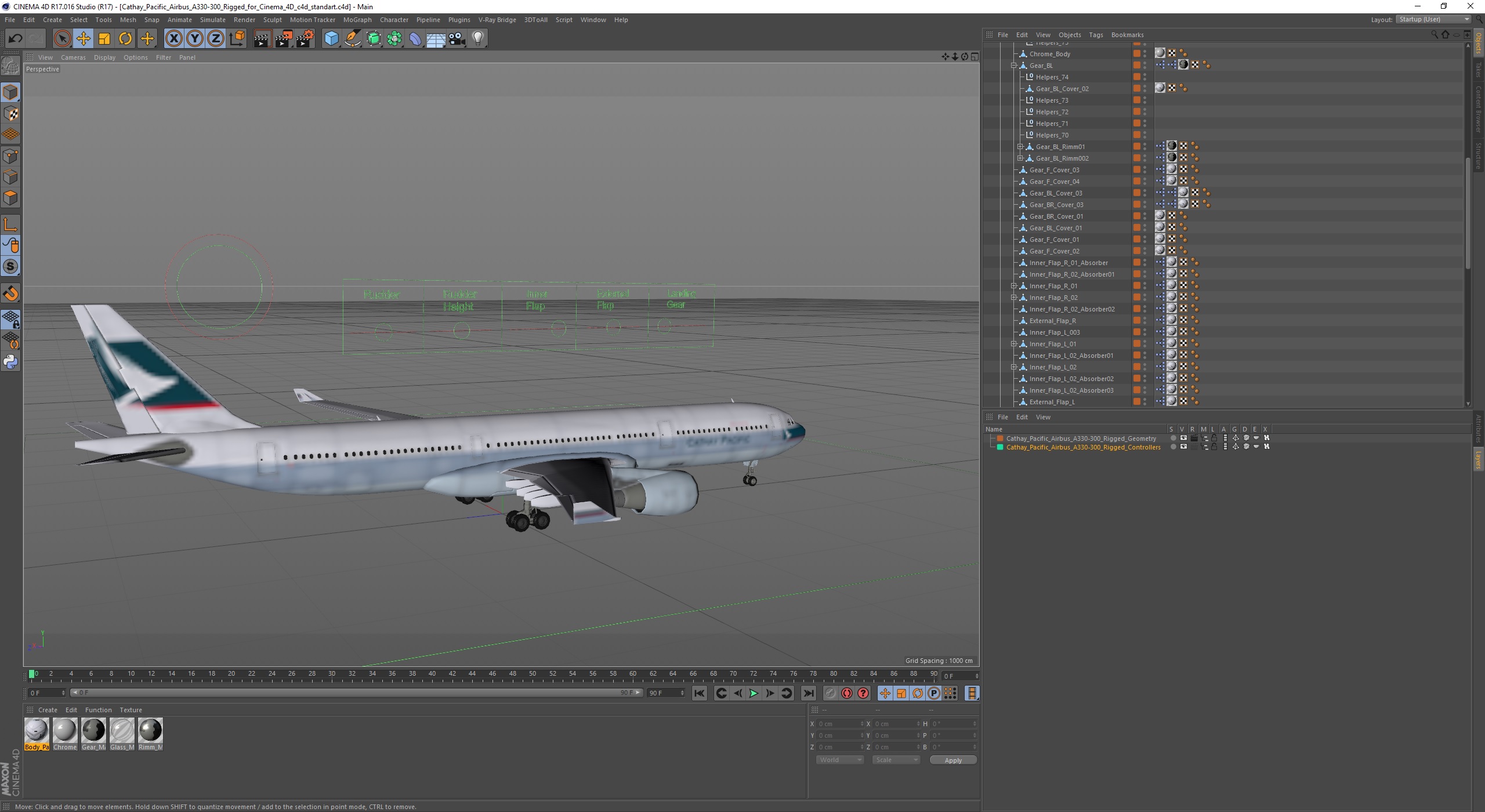Add a Cube primitive object
The width and height of the screenshot is (1485, 812).
(331, 39)
